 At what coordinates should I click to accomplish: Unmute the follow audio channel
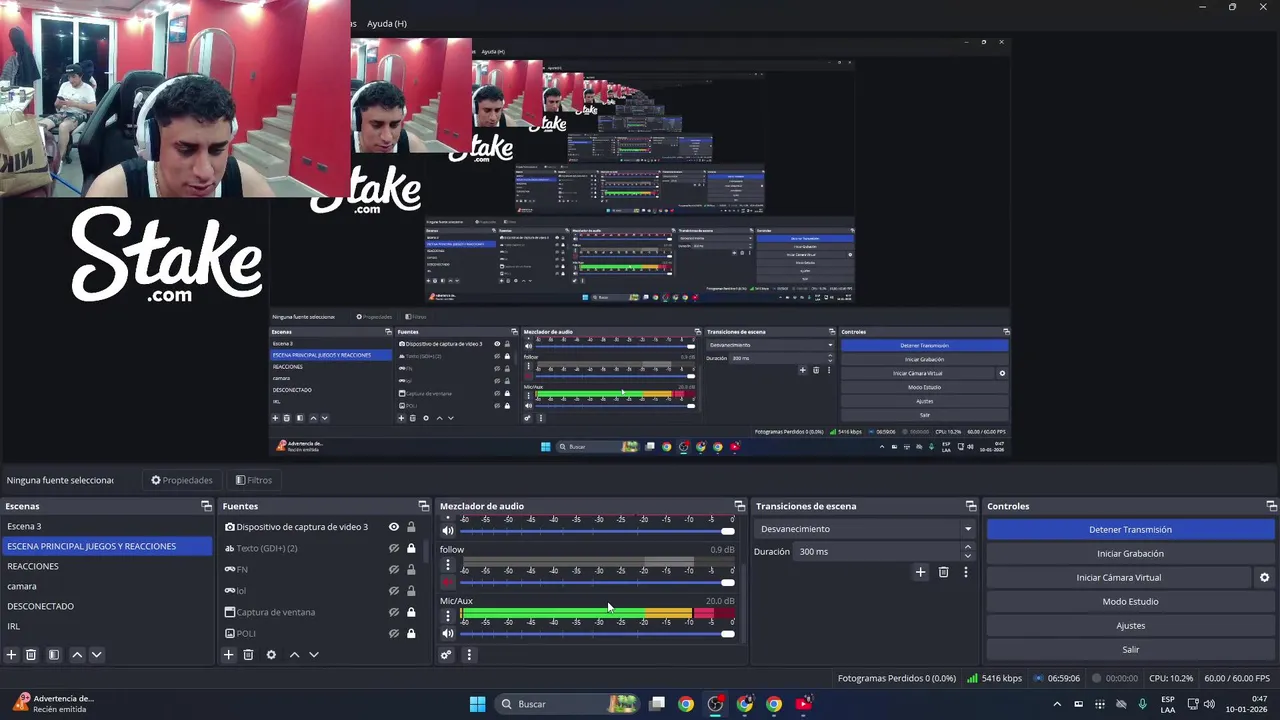point(448,582)
